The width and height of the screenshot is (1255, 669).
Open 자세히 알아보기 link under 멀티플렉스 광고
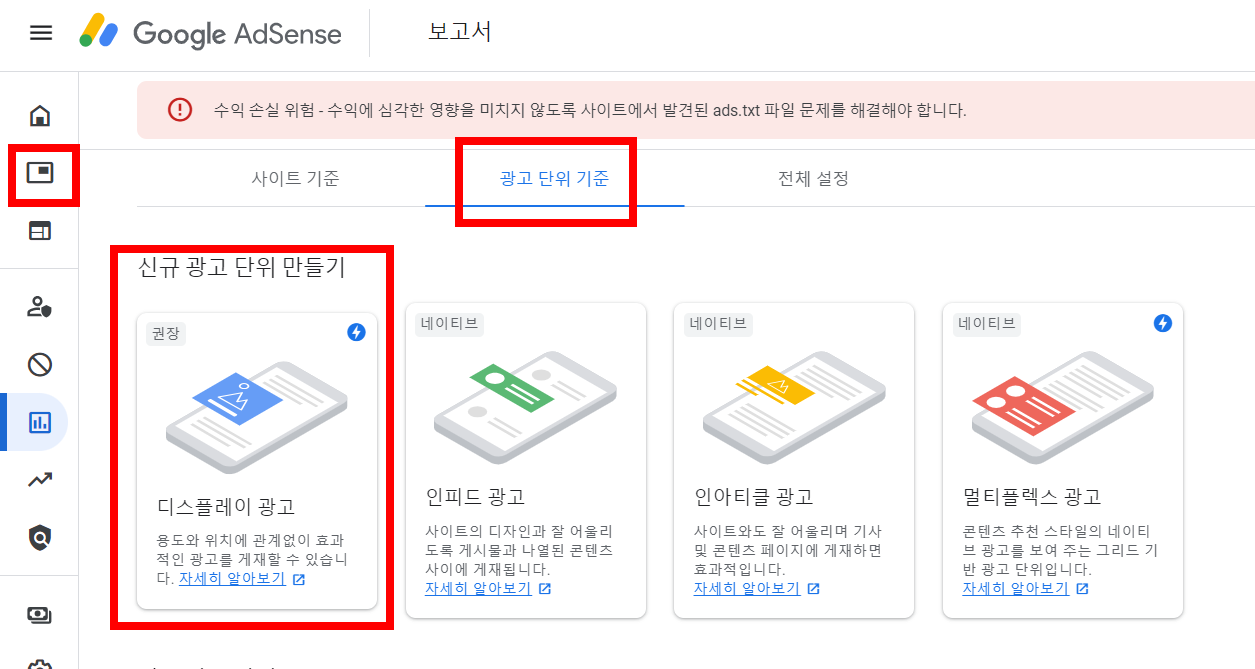(x=1014, y=588)
